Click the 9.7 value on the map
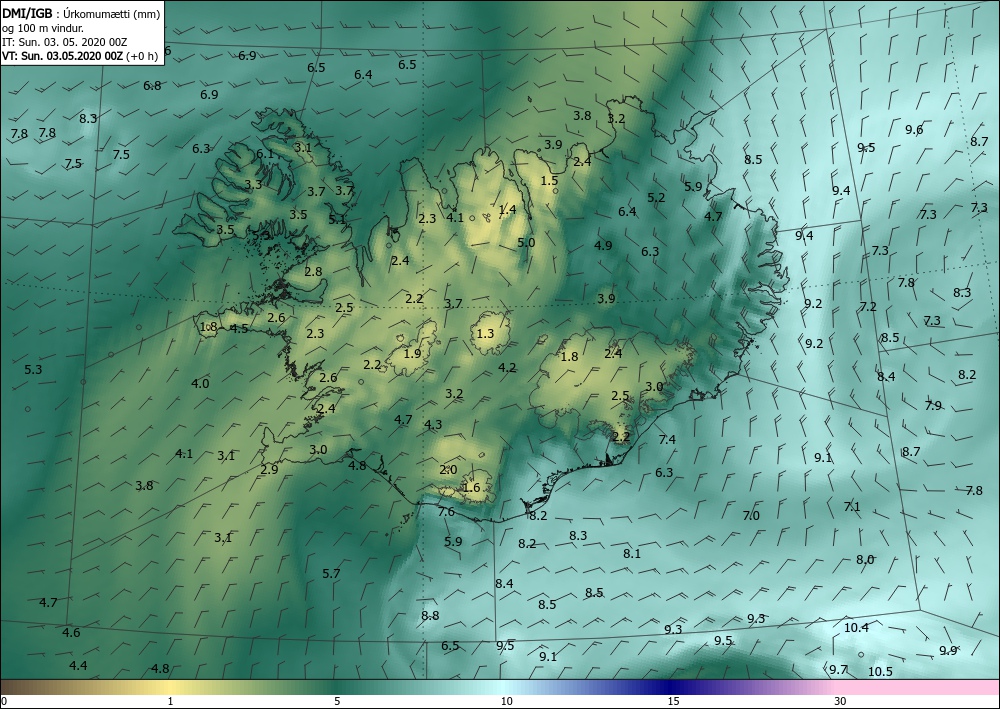 [838, 669]
